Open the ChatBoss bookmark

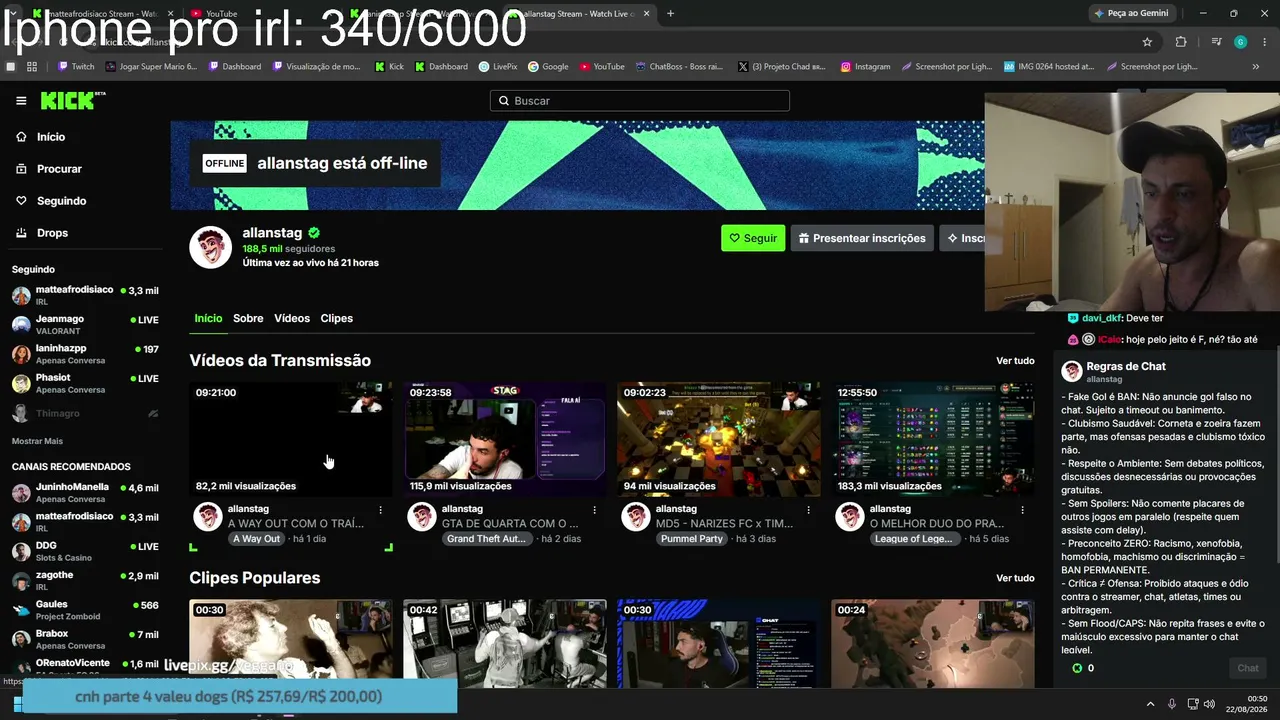678,67
